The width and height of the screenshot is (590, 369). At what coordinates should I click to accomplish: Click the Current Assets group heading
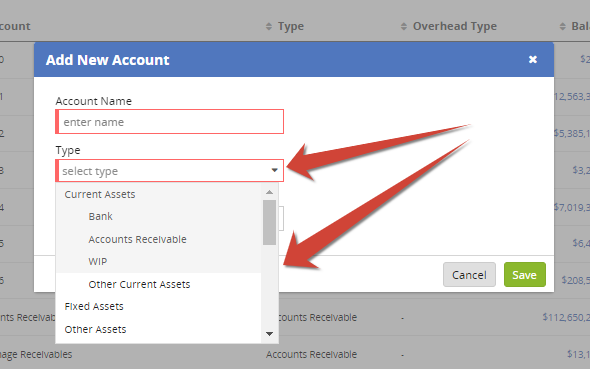point(100,194)
